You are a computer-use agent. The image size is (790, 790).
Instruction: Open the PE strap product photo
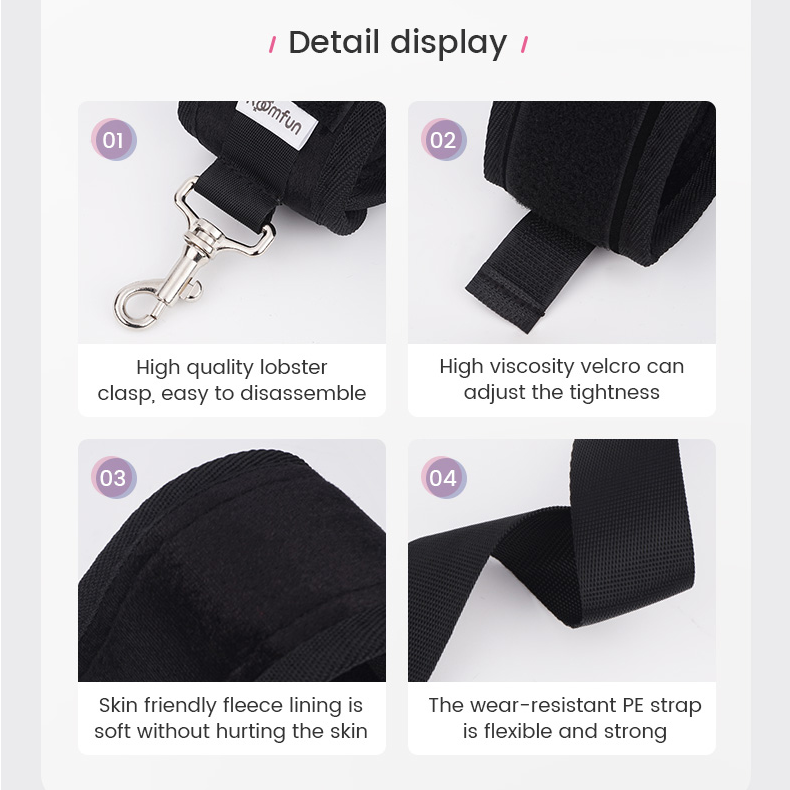pyautogui.click(x=562, y=560)
